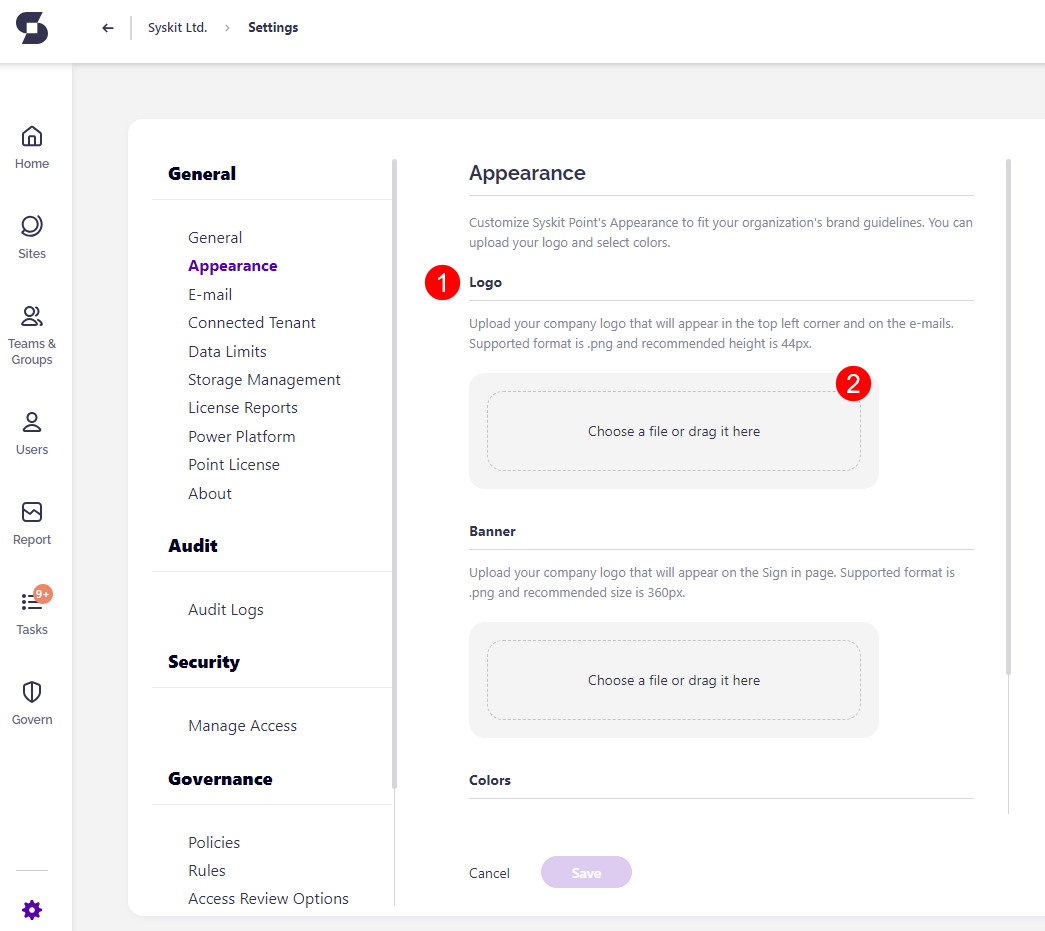
Task: Open Storage Management settings
Action: (264, 380)
